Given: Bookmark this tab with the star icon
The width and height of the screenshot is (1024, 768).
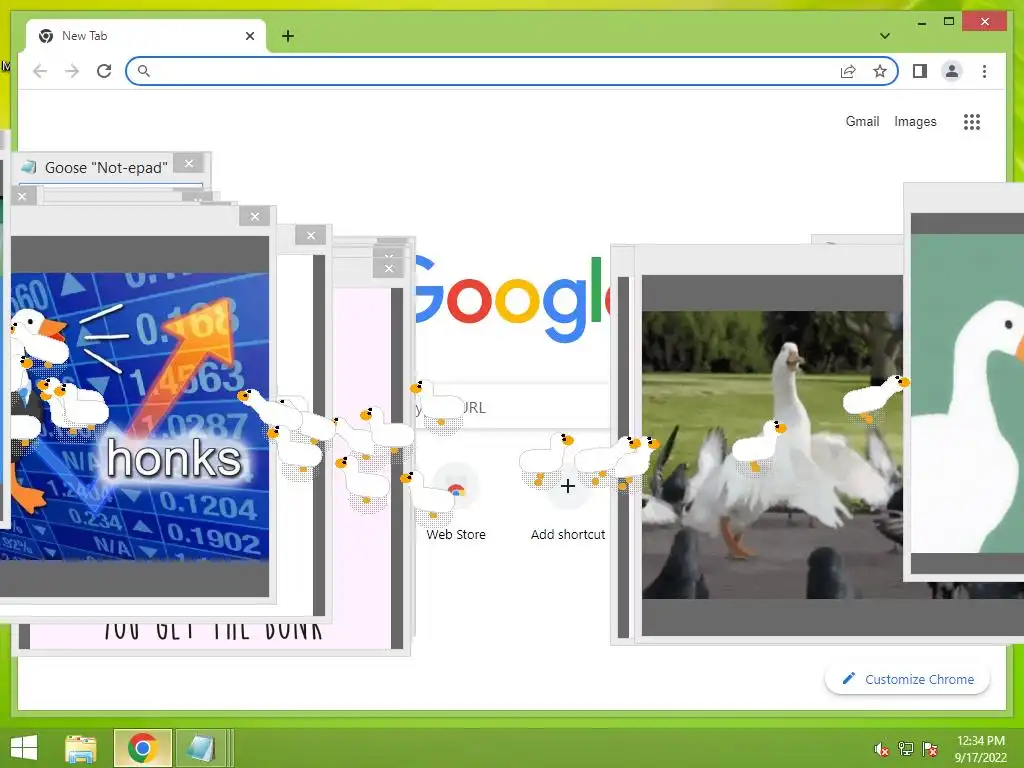Looking at the screenshot, I should pyautogui.click(x=880, y=71).
